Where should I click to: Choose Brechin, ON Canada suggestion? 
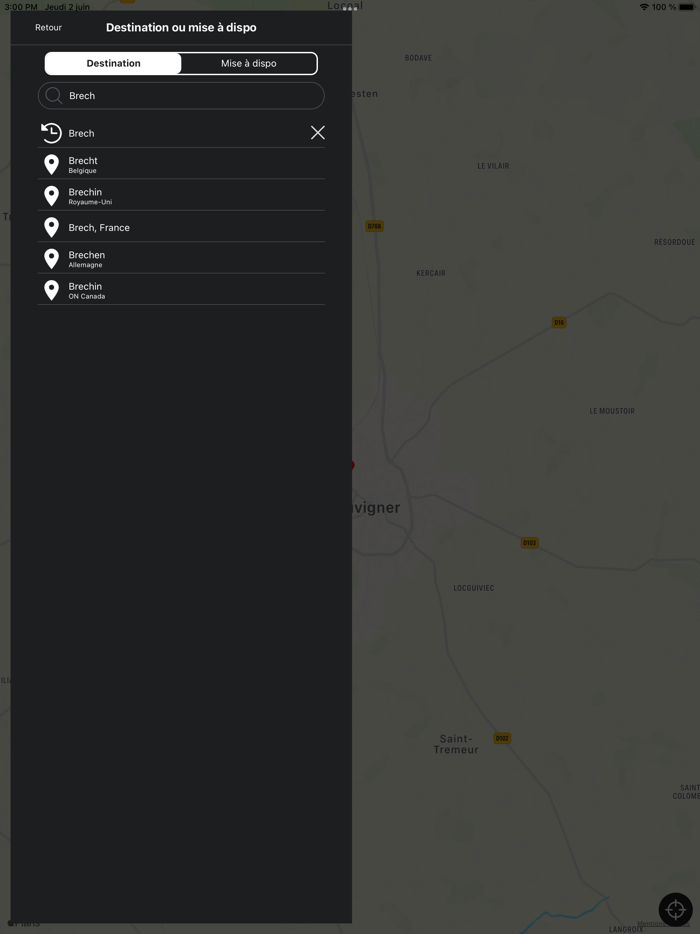(181, 290)
